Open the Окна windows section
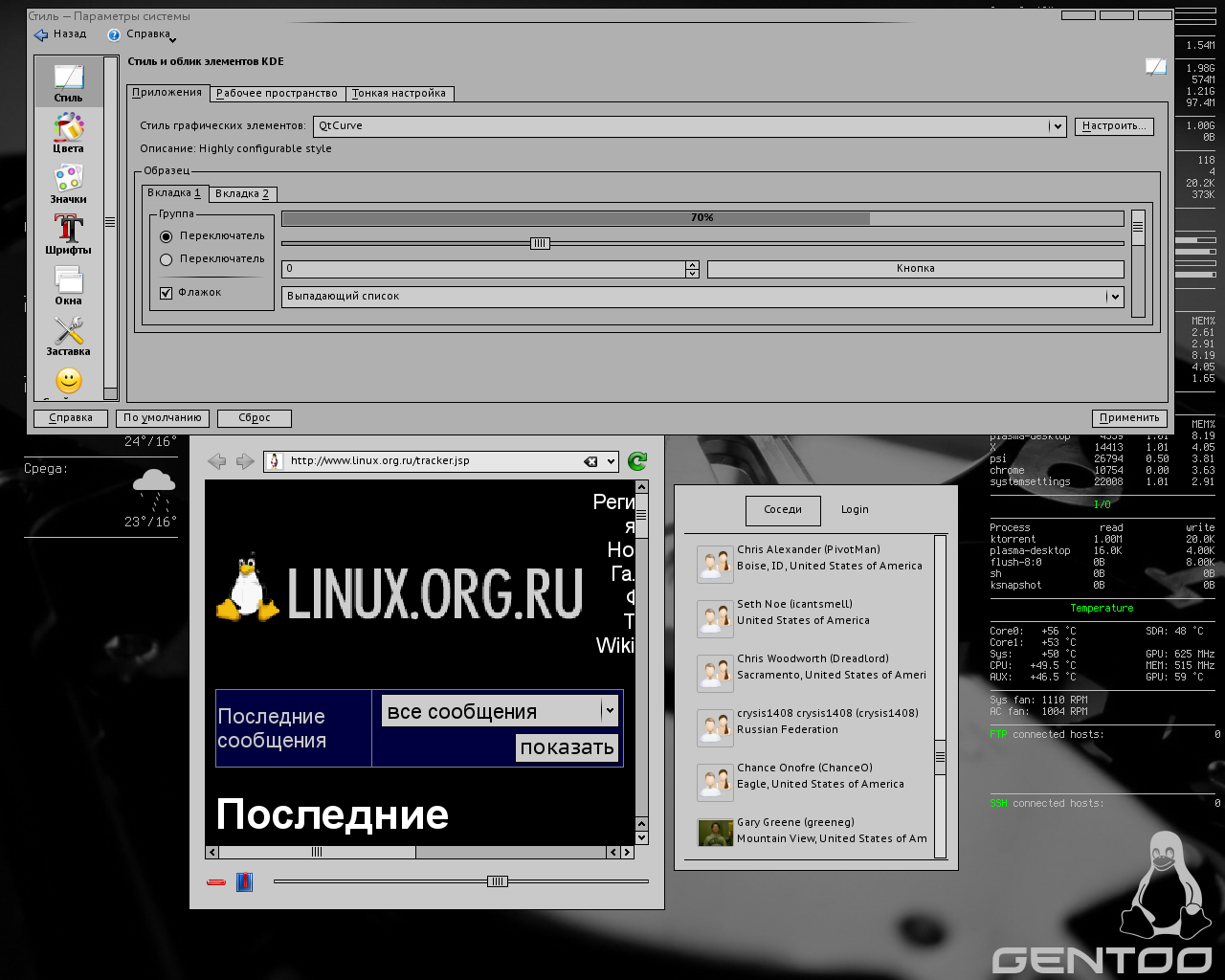The width and height of the screenshot is (1225, 980). tap(69, 285)
